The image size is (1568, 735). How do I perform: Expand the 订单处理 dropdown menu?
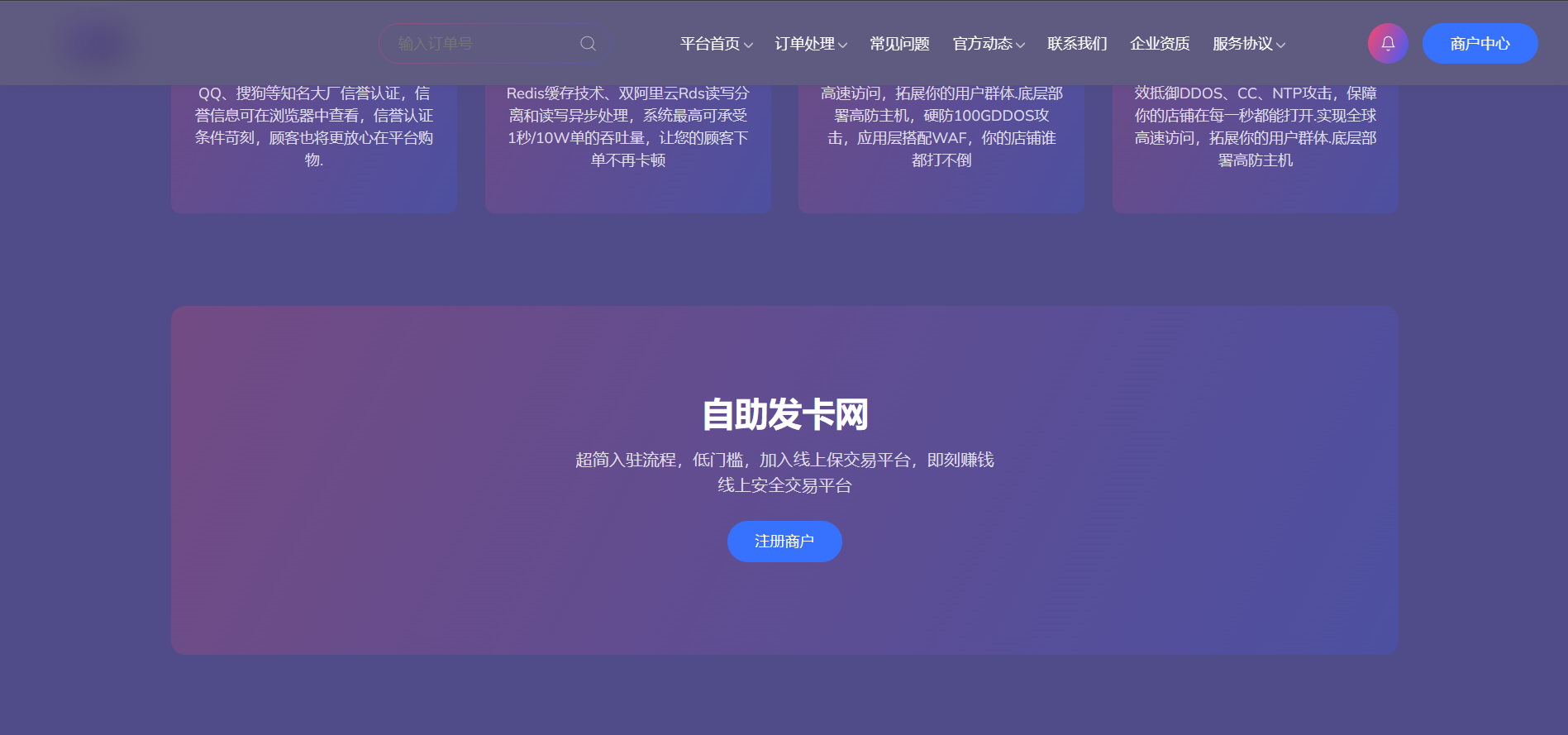pos(811,44)
